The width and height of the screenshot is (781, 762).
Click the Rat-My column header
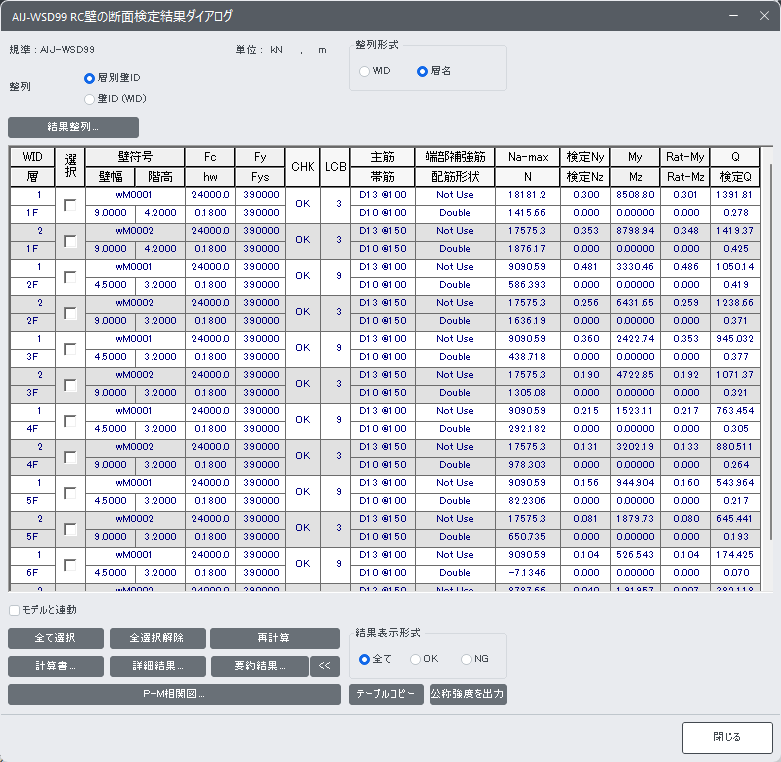[x=685, y=157]
